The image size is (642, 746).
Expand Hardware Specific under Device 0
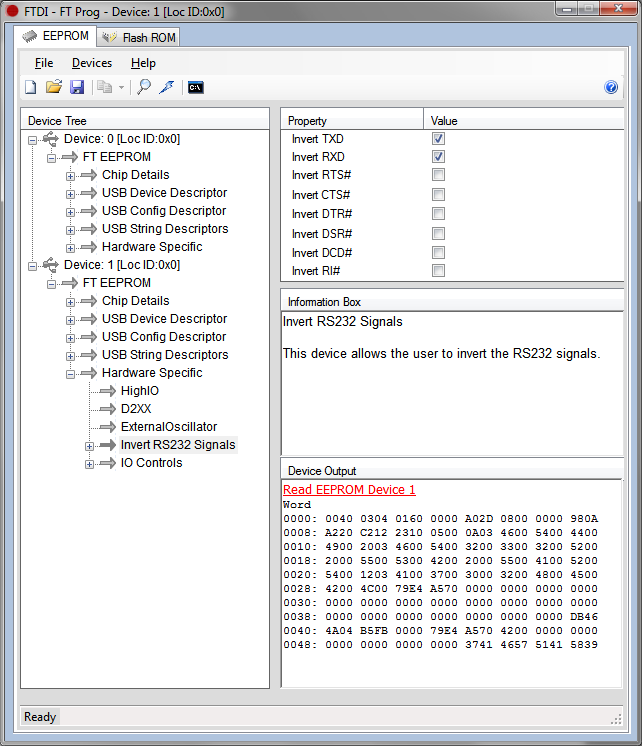70,248
